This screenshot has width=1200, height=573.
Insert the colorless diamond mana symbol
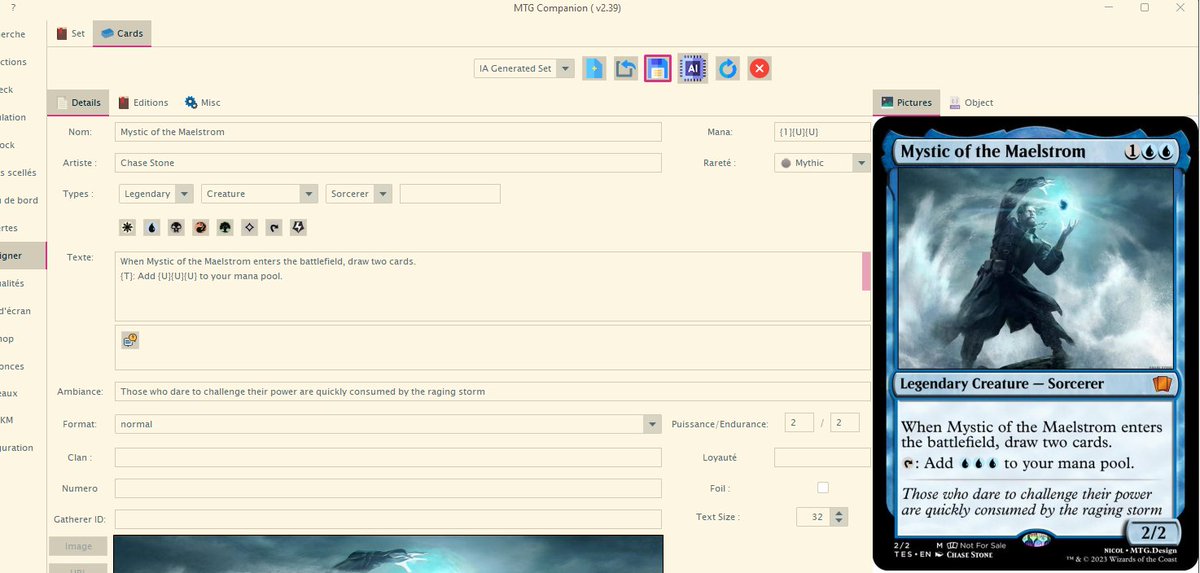[x=249, y=228]
